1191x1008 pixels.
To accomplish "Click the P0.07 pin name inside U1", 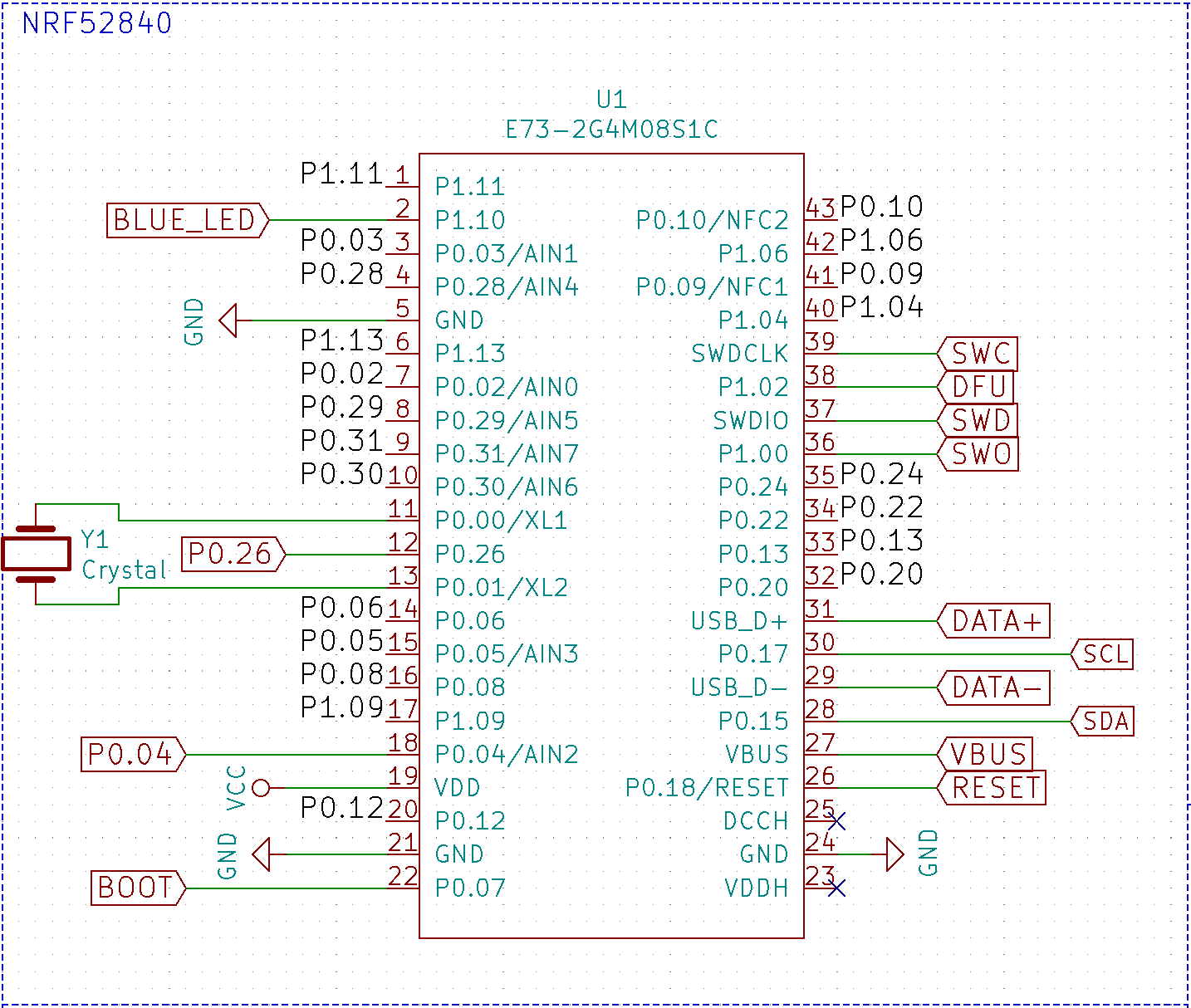I will (x=470, y=888).
